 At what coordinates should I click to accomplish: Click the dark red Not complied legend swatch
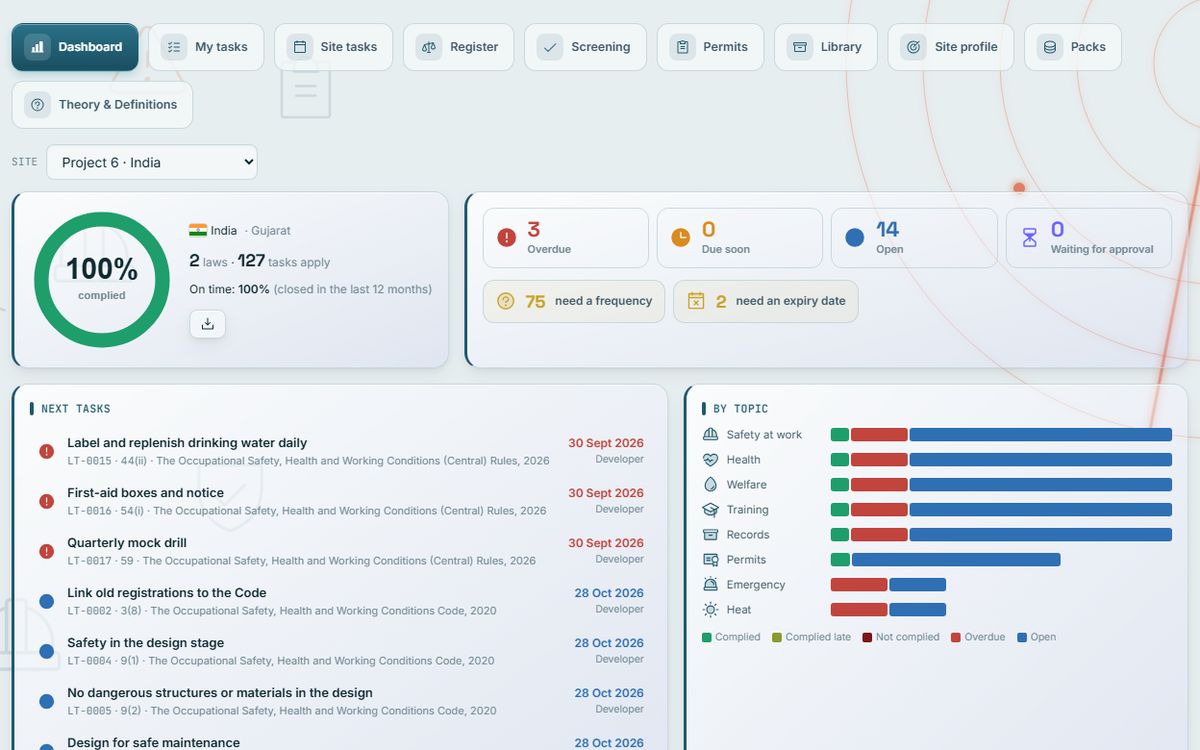(867, 637)
